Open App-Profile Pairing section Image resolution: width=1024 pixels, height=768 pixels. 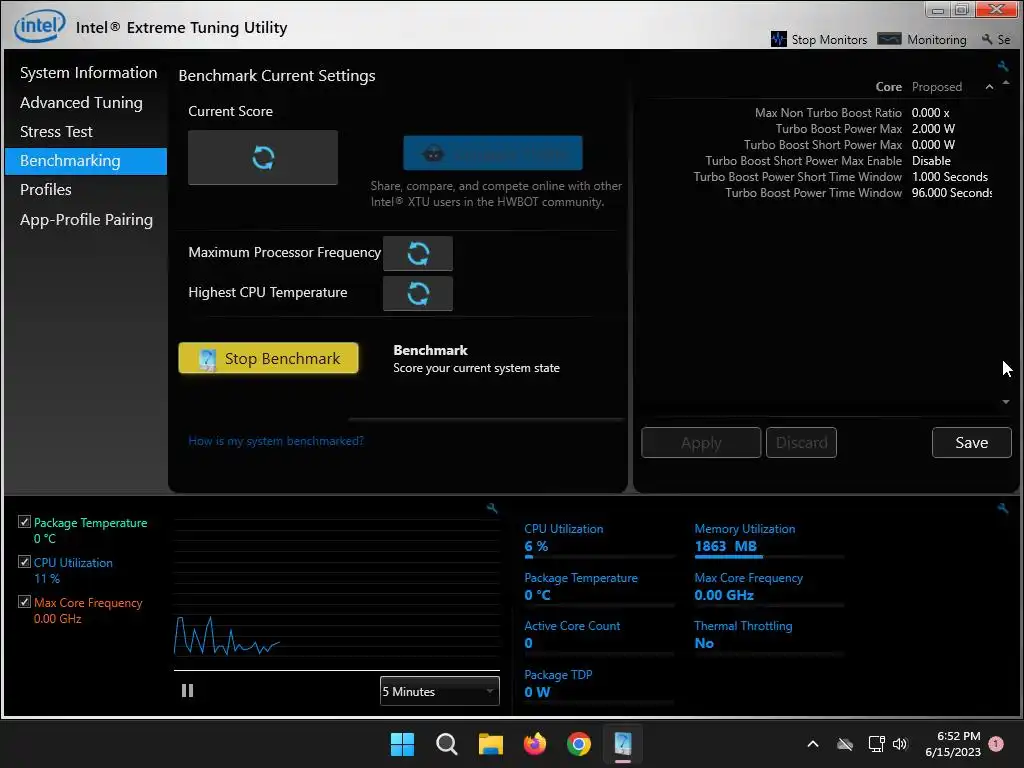(86, 219)
